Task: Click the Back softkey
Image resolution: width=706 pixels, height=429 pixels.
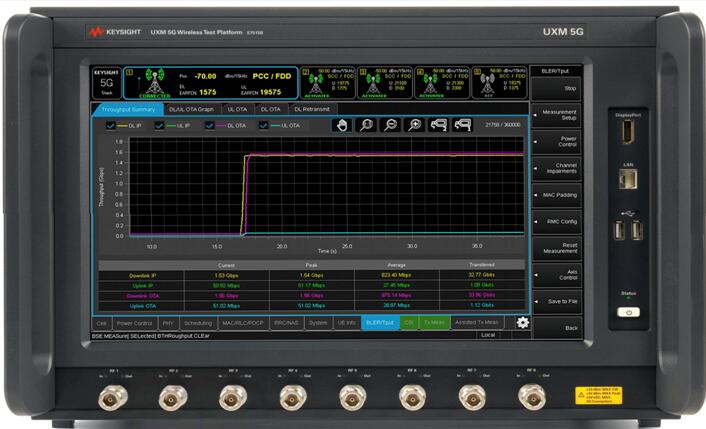Action: point(557,328)
